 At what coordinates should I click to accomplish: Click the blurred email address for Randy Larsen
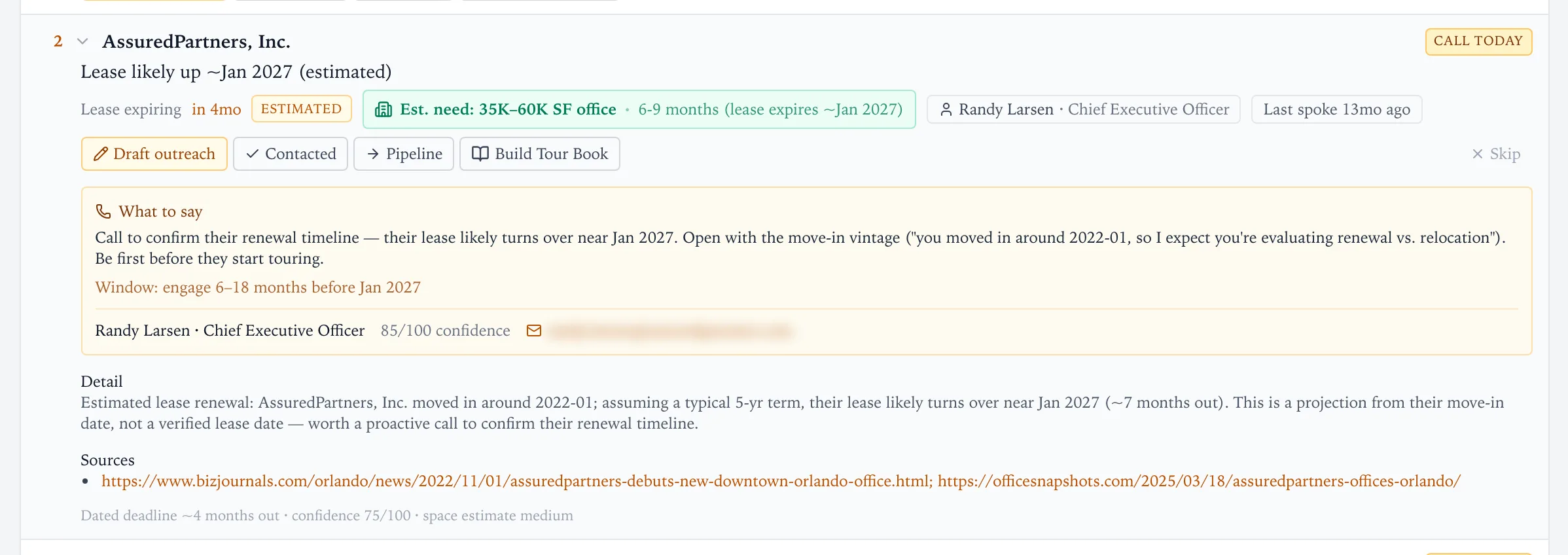670,331
